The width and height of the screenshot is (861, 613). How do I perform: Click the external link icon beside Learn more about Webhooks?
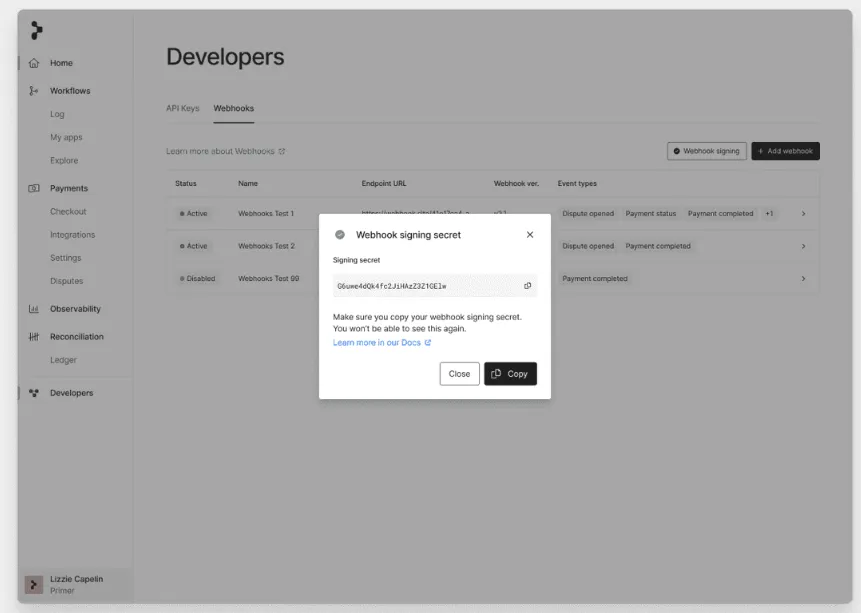point(282,151)
